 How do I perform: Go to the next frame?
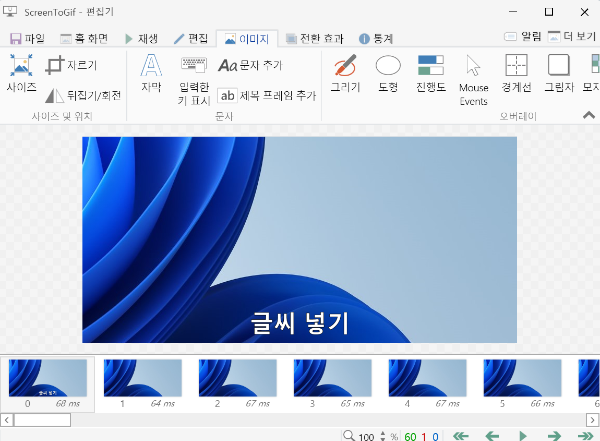tap(554, 436)
